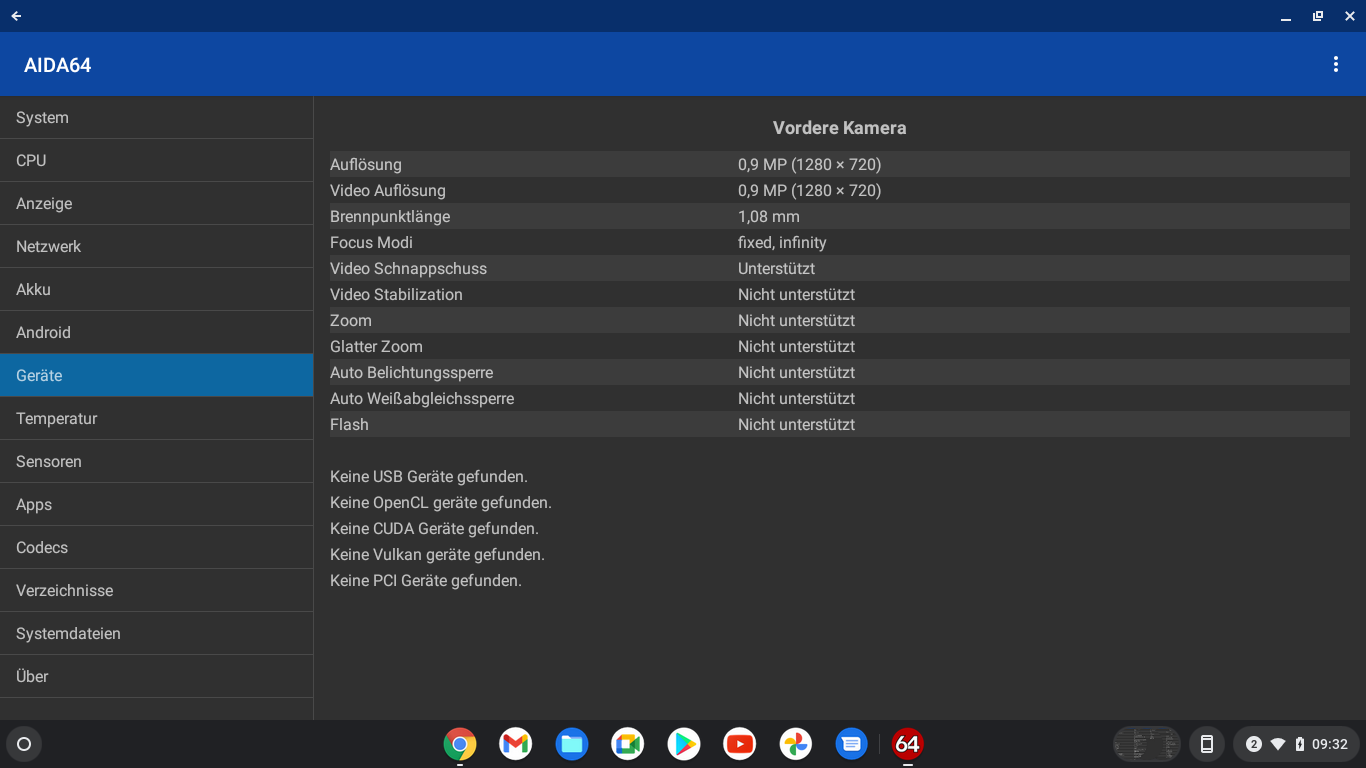The image size is (1366, 768).
Task: Switch to the Anzeige section
Action: pyautogui.click(x=157, y=204)
